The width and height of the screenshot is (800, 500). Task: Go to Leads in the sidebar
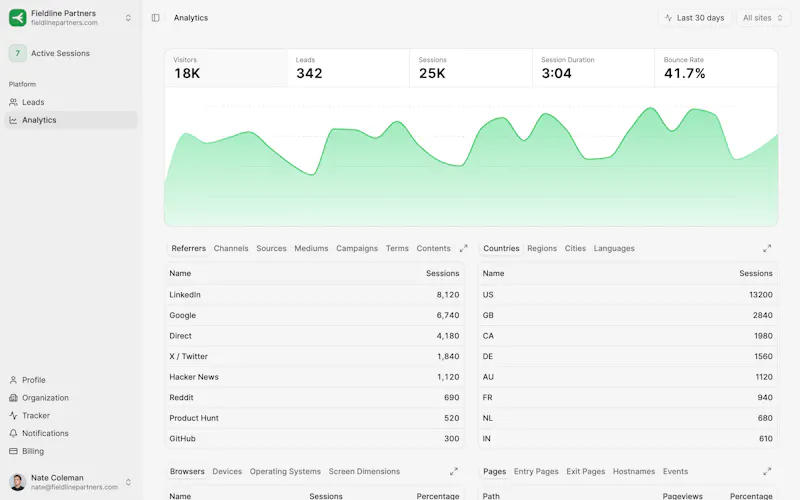click(x=71, y=102)
